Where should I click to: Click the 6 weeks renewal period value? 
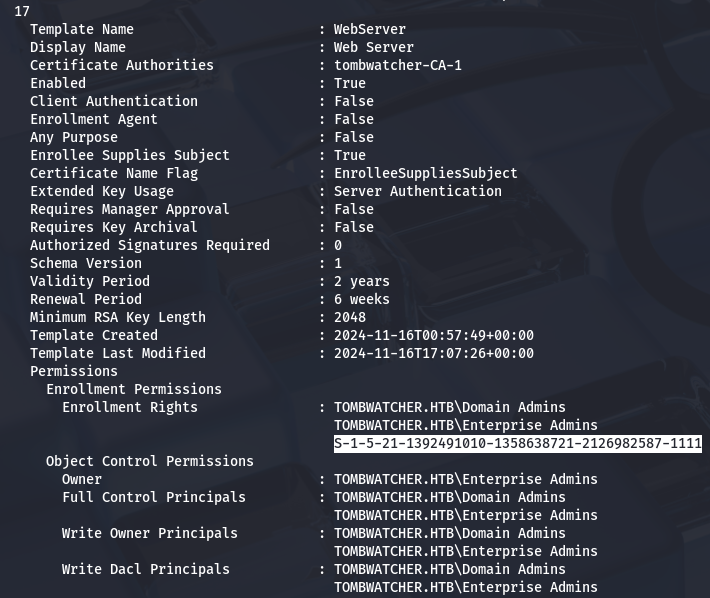click(362, 299)
